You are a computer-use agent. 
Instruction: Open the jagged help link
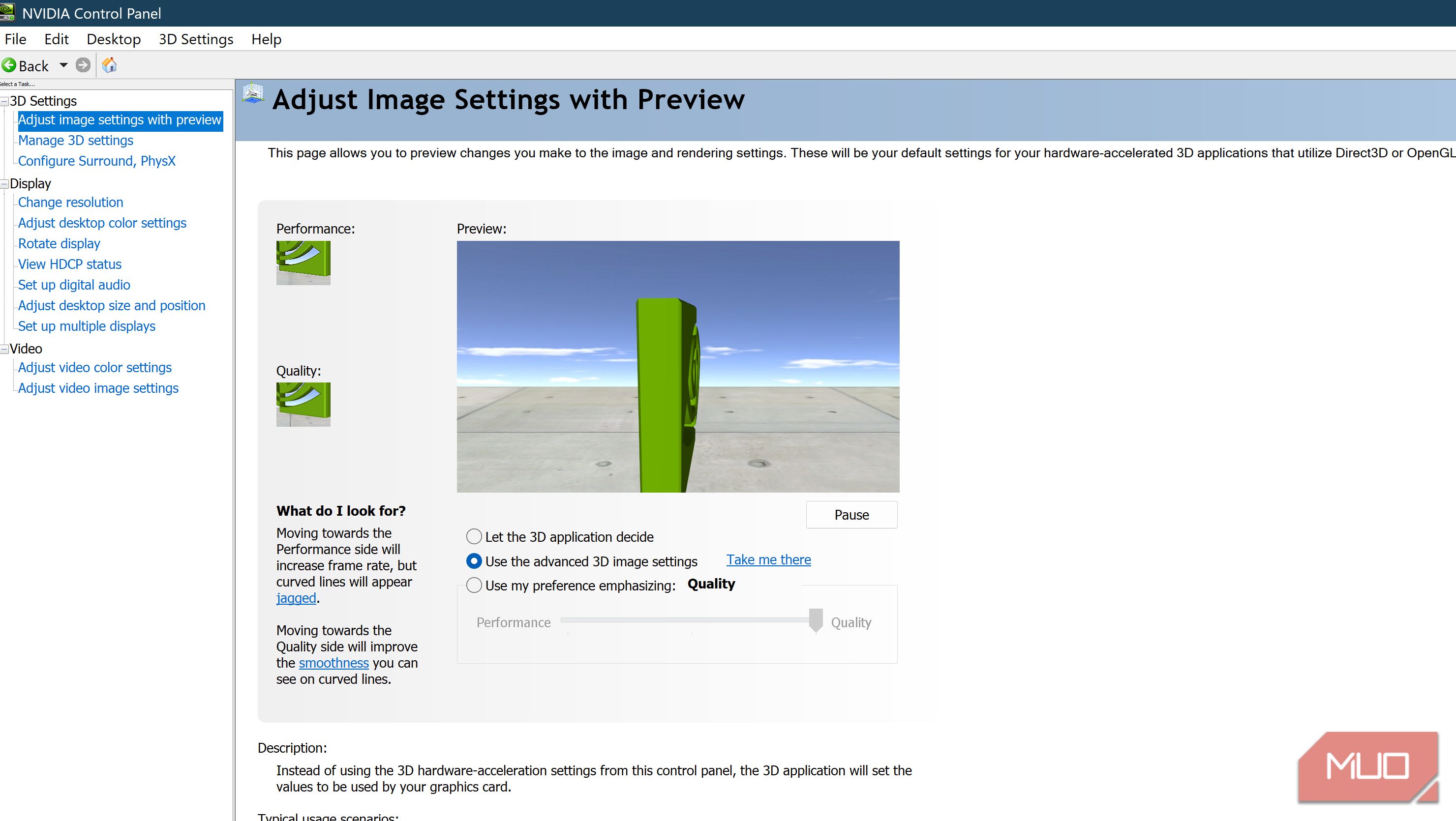pyautogui.click(x=296, y=598)
